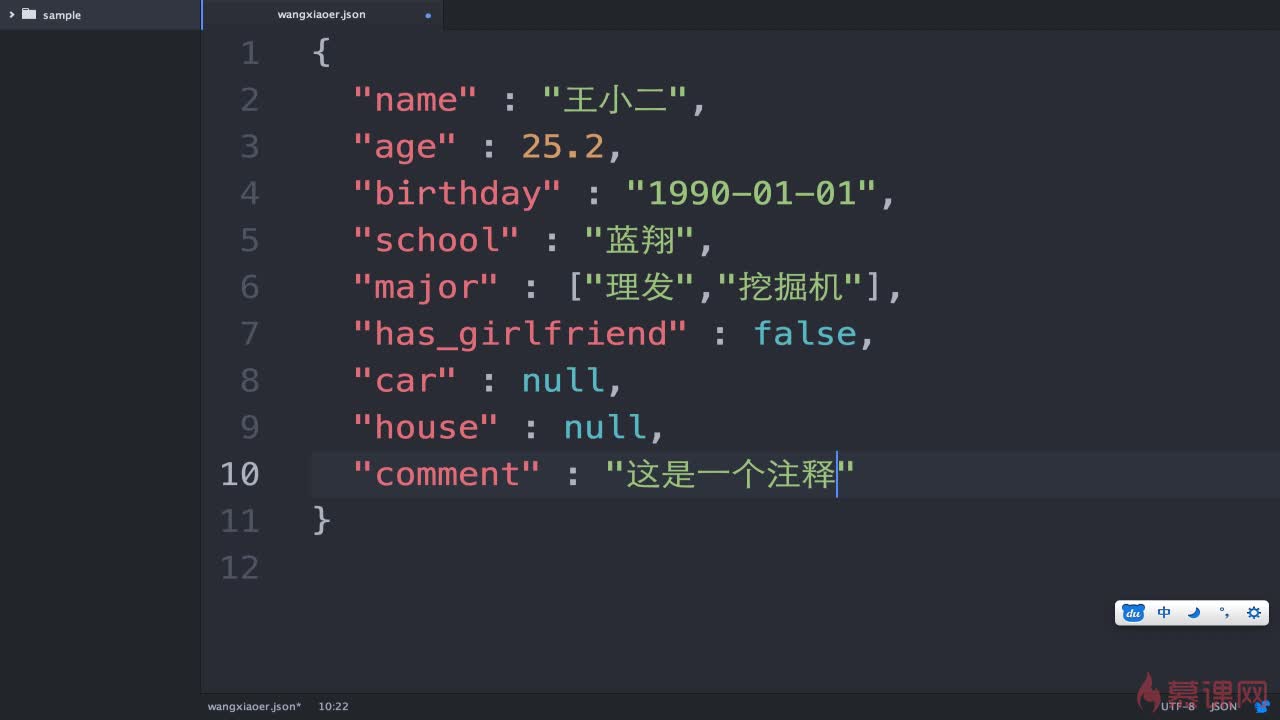Click the null value on the house line

[605, 427]
